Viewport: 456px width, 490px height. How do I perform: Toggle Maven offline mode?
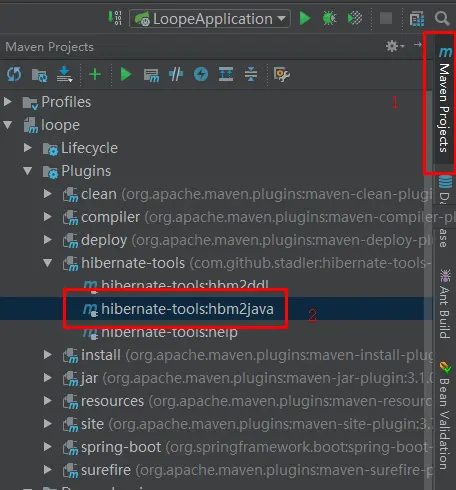[176, 74]
